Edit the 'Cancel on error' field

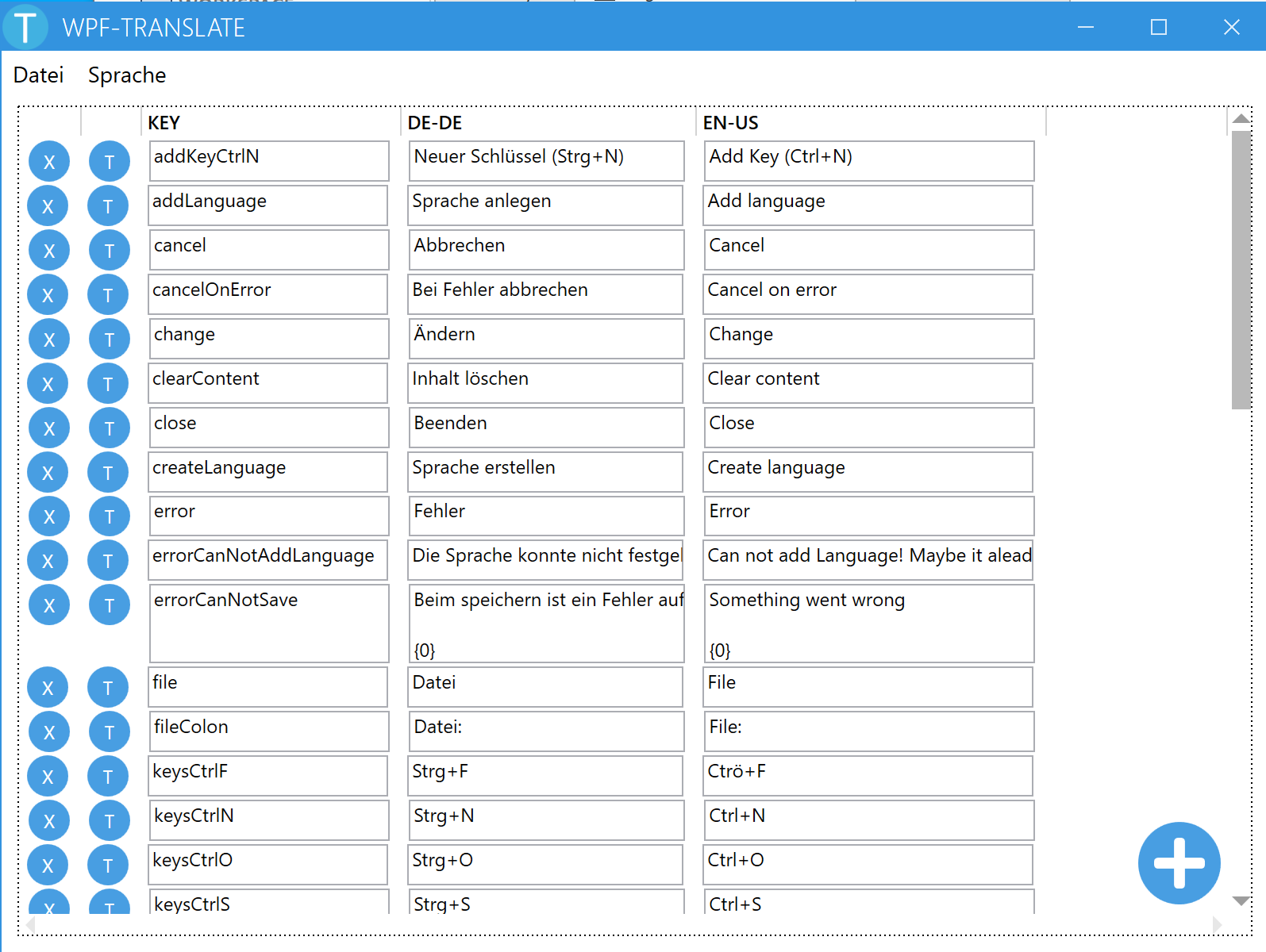click(868, 294)
